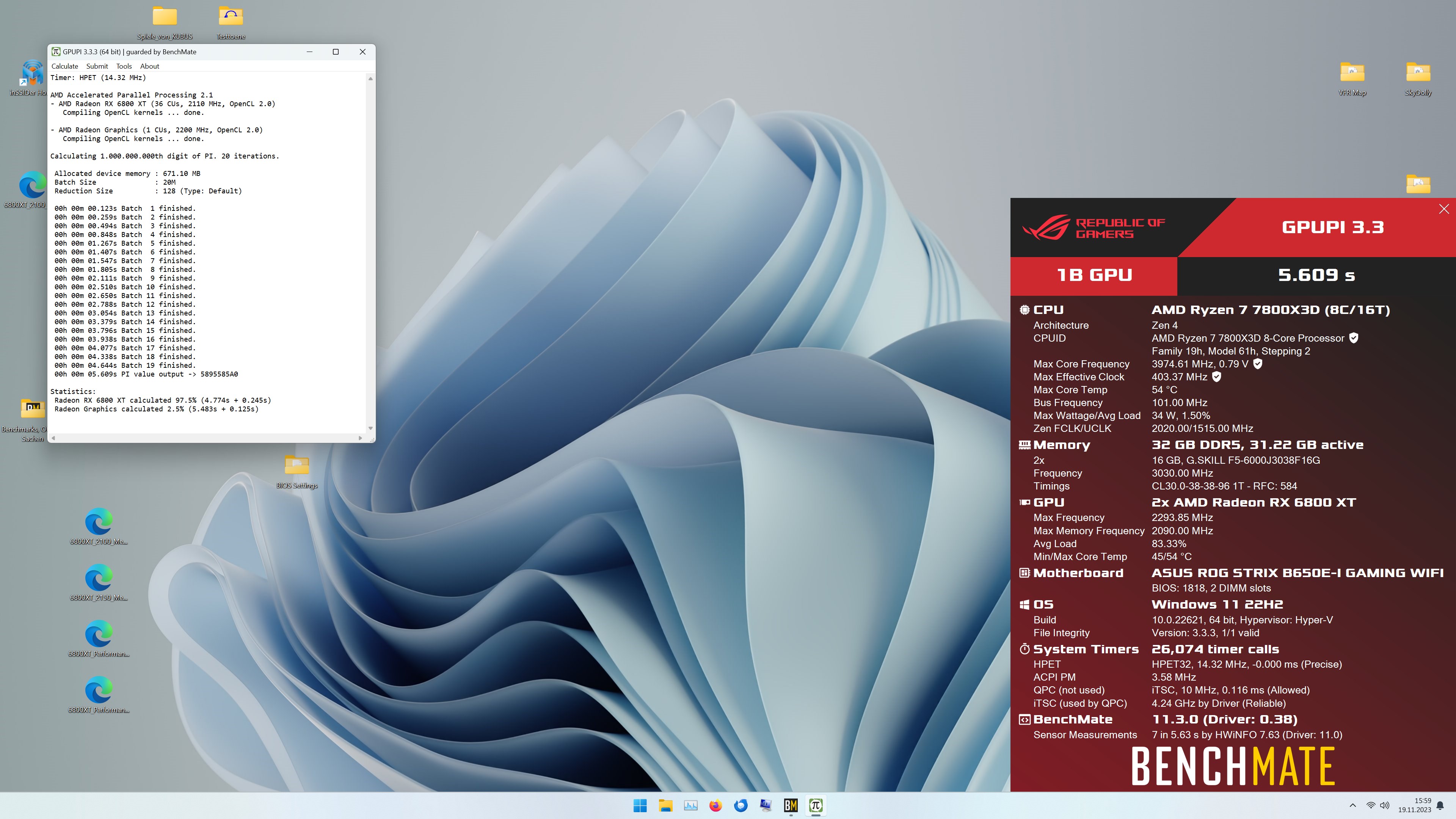Launch Thunderbird from the taskbar
This screenshot has width=1456, height=819.
741,805
